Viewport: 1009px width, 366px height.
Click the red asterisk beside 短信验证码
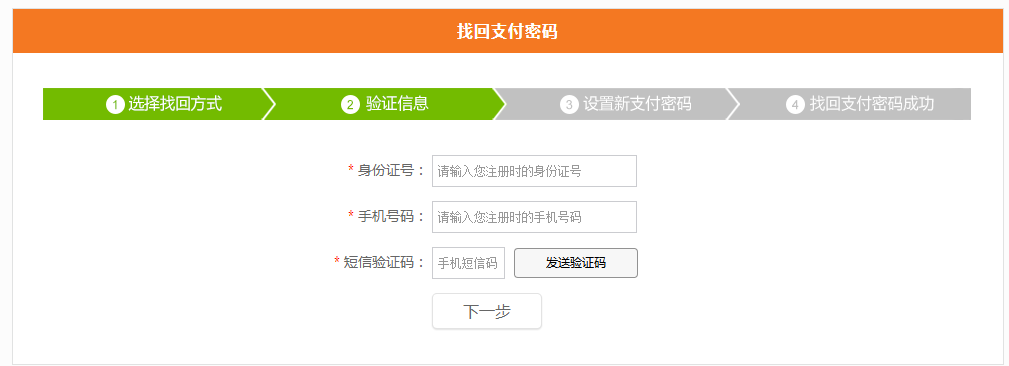pos(337,261)
